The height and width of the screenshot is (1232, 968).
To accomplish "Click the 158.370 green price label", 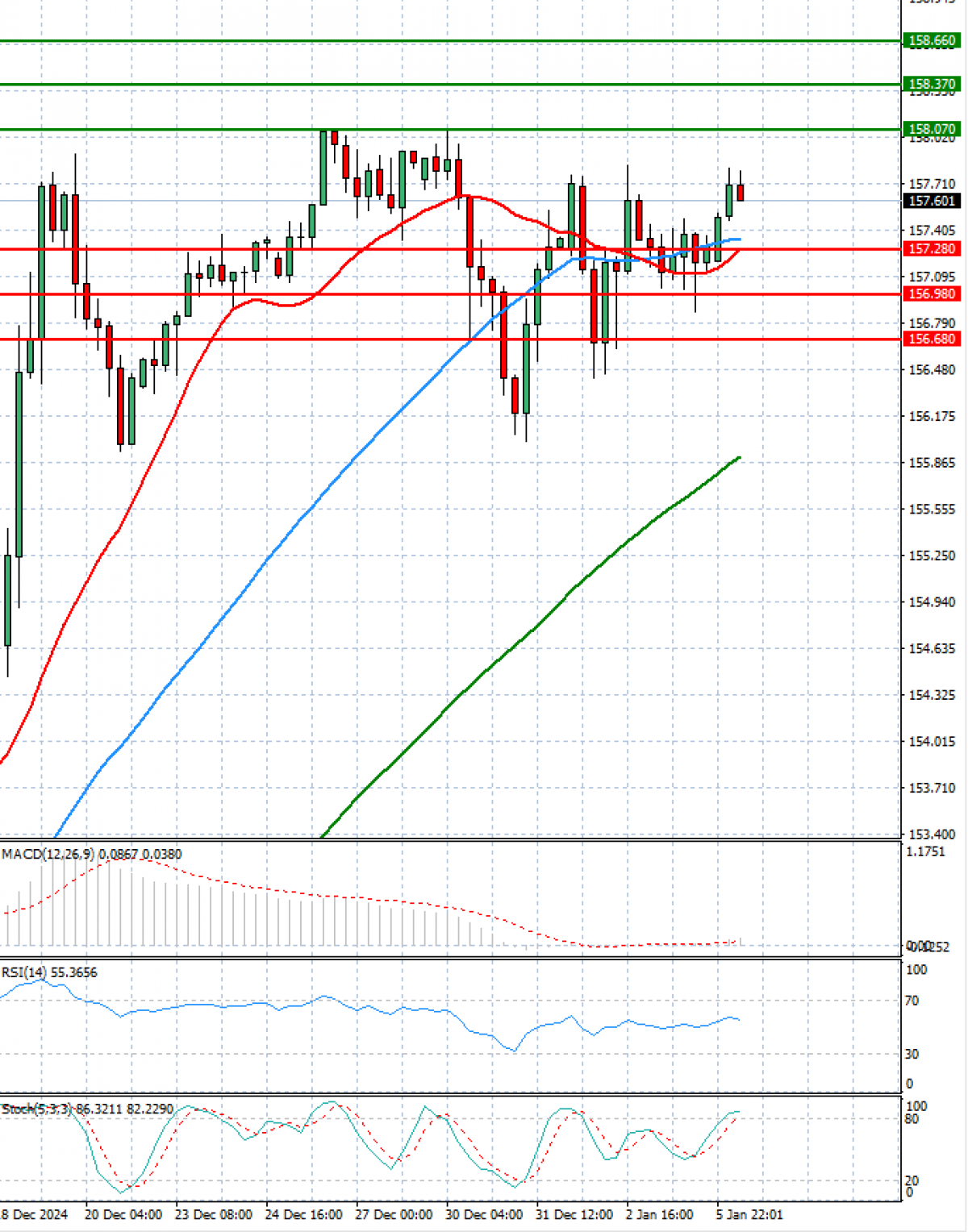I will pos(932,84).
